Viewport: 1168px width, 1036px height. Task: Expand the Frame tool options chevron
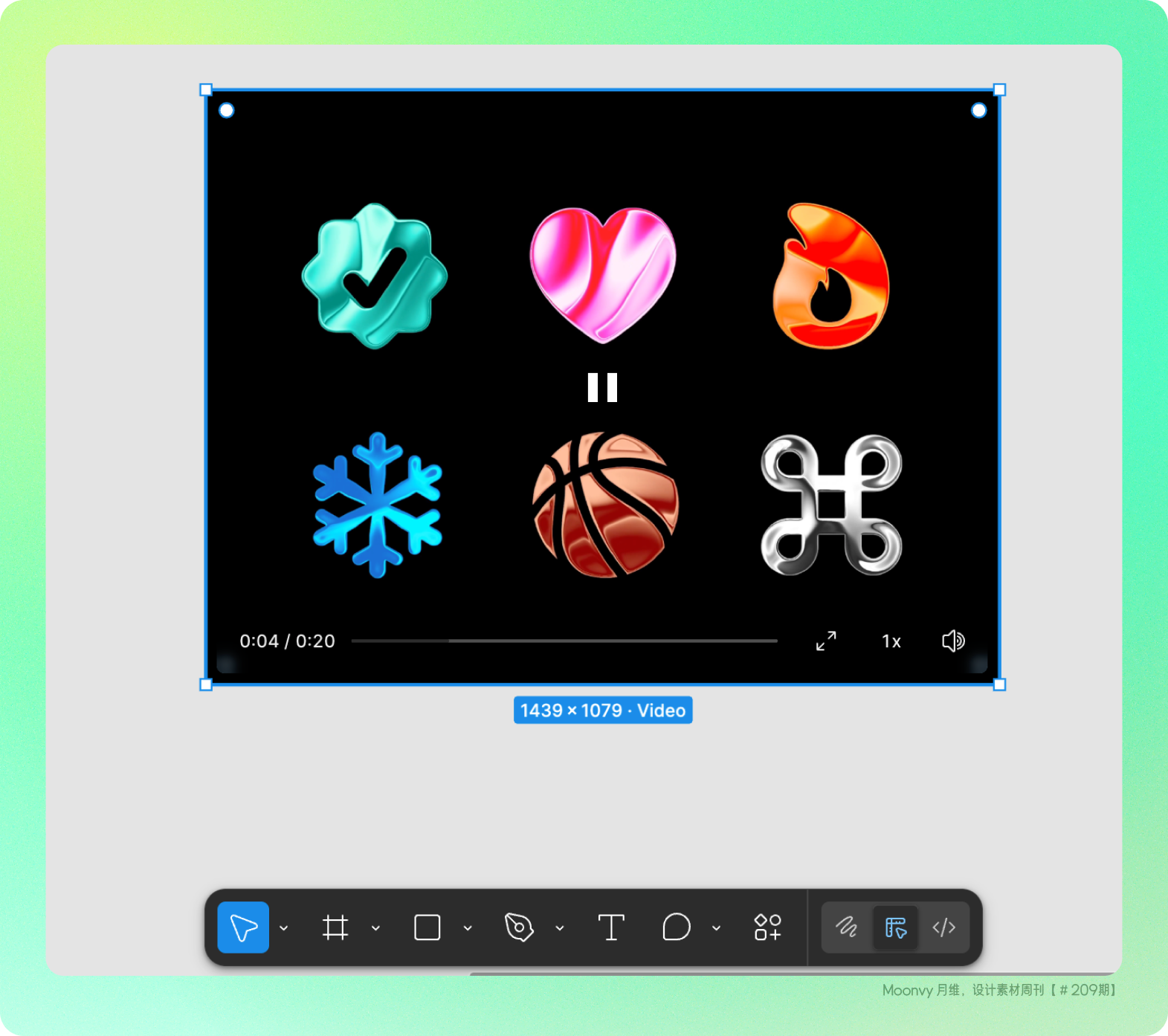(375, 928)
